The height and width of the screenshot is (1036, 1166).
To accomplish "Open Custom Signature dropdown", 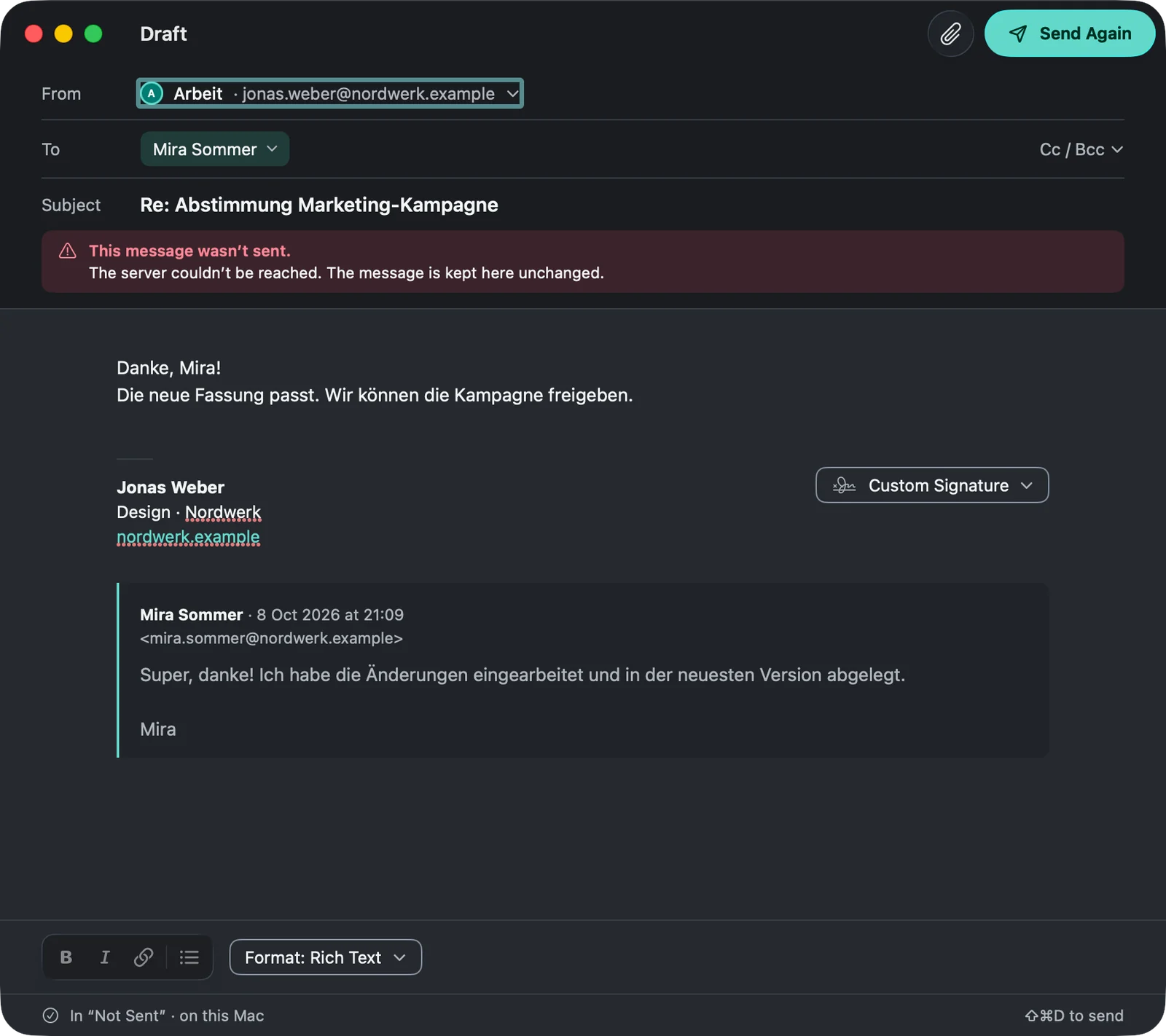I will [x=932, y=485].
